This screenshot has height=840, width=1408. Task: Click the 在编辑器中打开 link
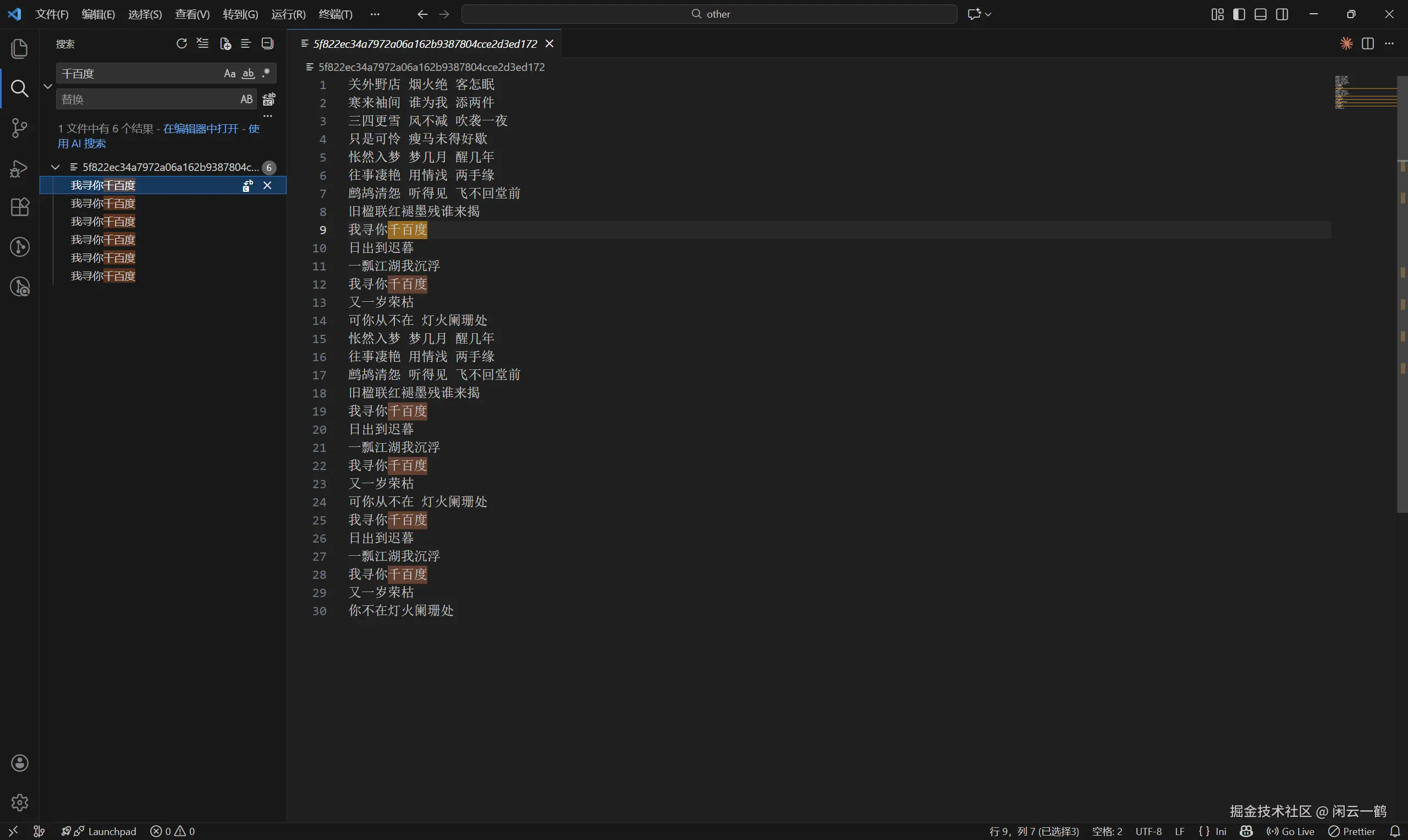[x=200, y=129]
